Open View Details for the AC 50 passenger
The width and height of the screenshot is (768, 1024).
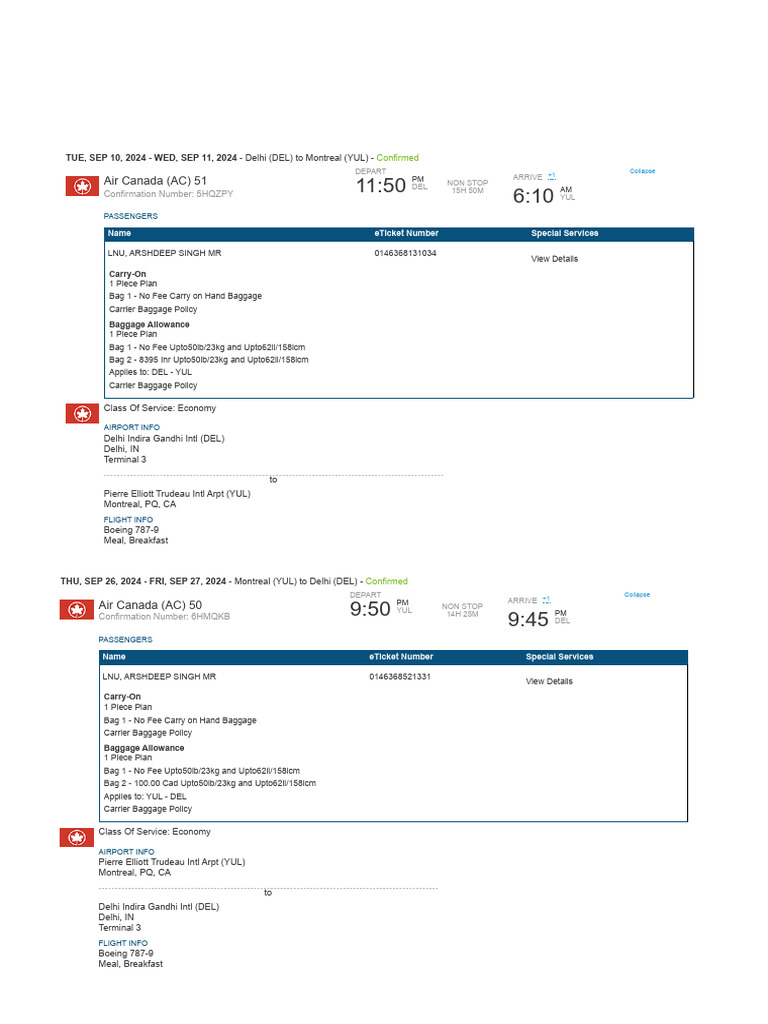click(x=549, y=682)
